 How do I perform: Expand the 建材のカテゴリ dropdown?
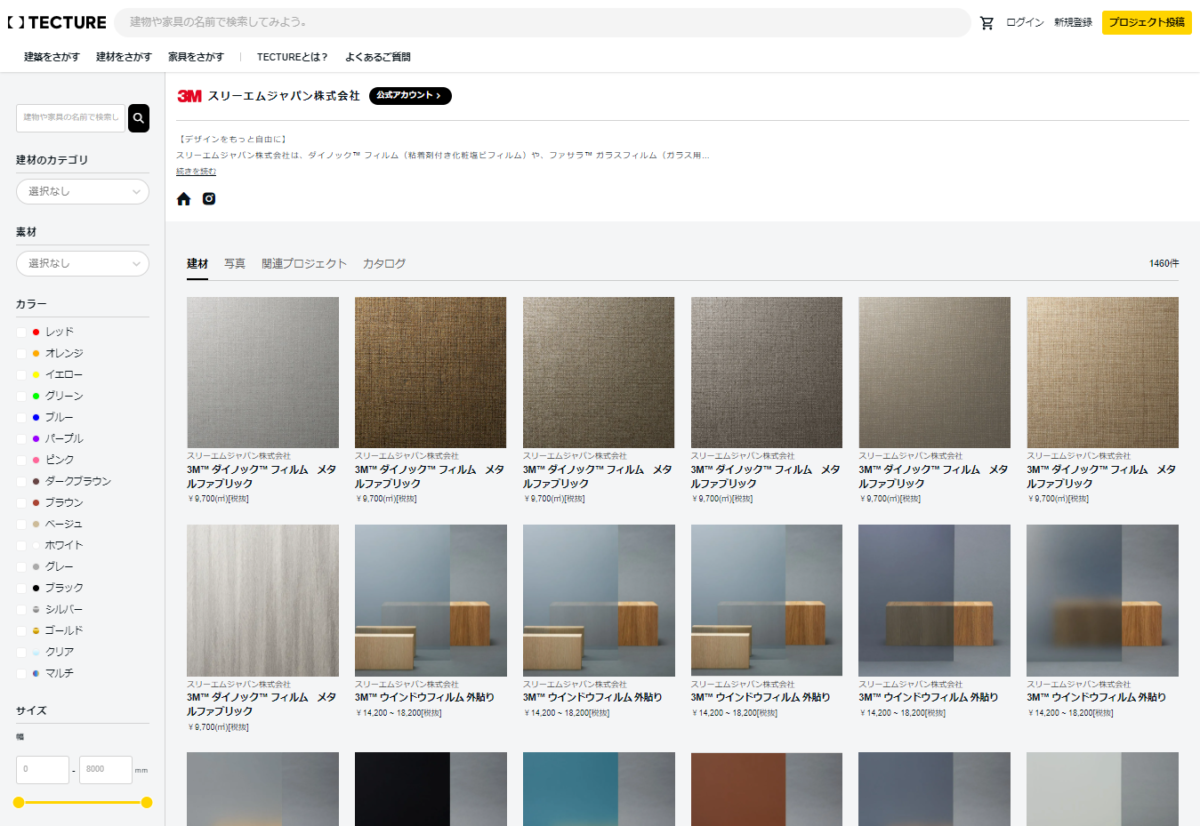pos(83,191)
